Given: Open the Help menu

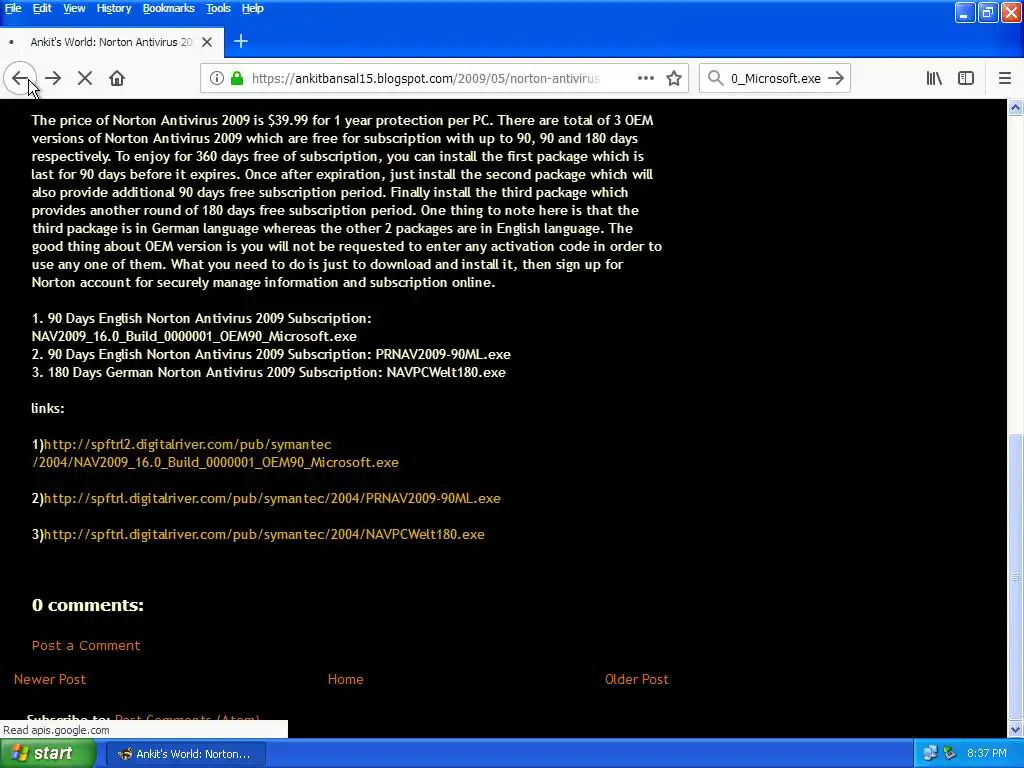Looking at the screenshot, I should pyautogui.click(x=253, y=8).
